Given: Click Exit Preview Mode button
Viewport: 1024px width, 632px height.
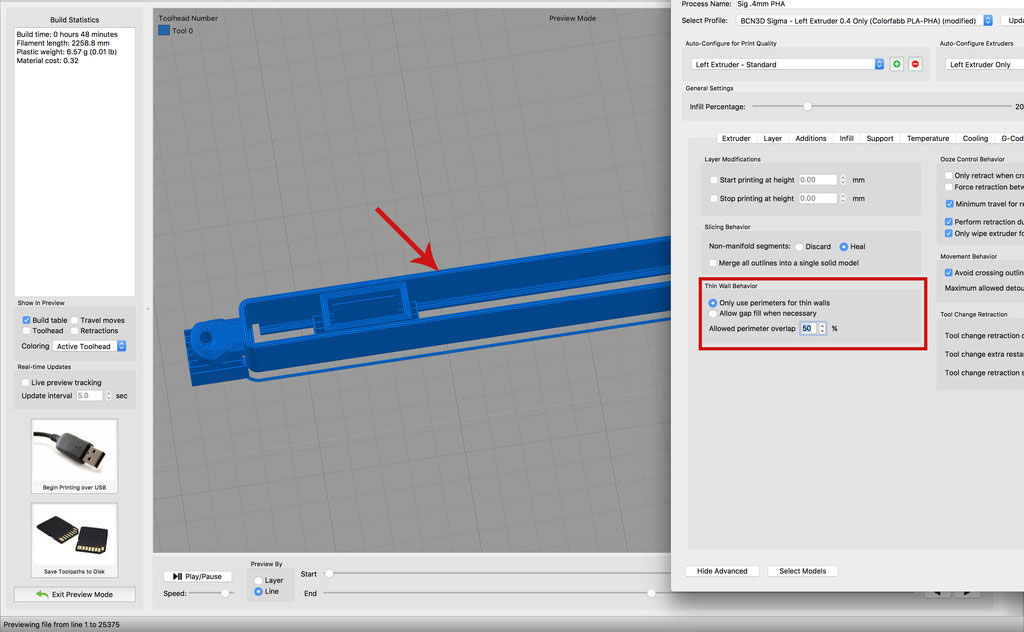Looking at the screenshot, I should pos(74,594).
